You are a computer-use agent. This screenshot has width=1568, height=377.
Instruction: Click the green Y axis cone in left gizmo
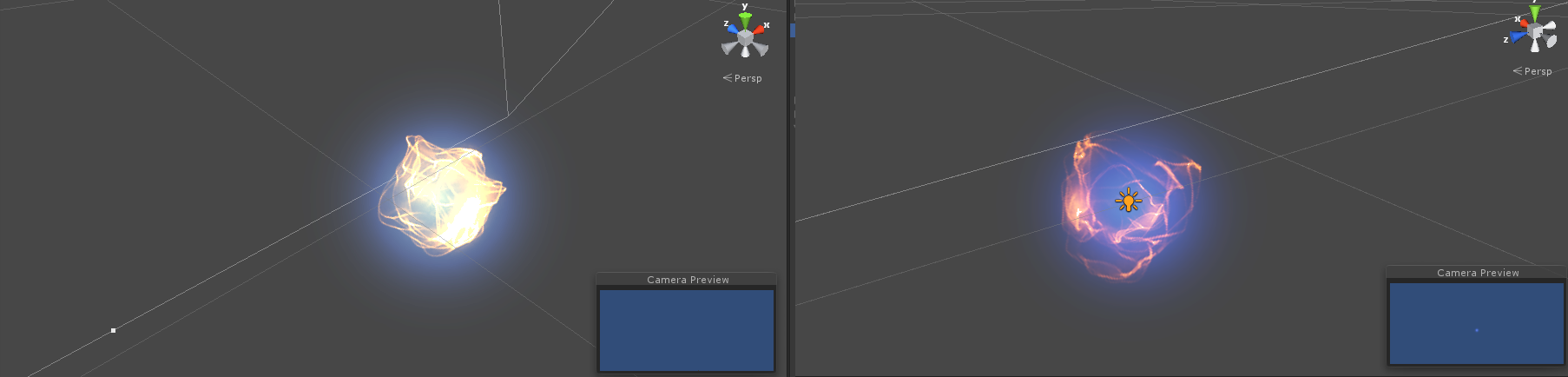tap(745, 19)
